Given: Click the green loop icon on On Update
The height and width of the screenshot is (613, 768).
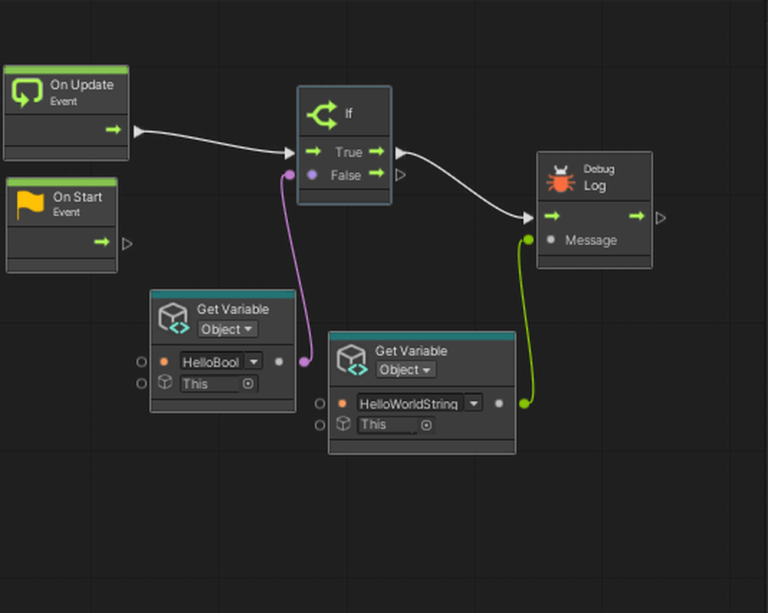Looking at the screenshot, I should 27,93.
